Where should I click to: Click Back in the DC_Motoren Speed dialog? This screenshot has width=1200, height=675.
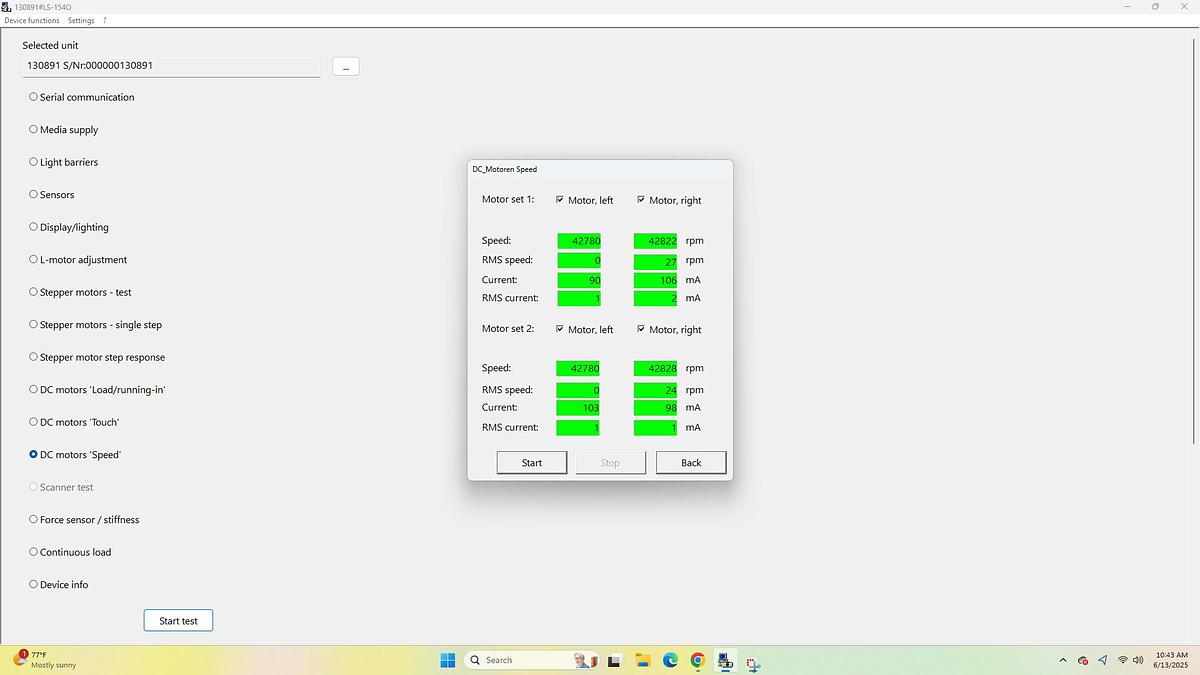[691, 462]
